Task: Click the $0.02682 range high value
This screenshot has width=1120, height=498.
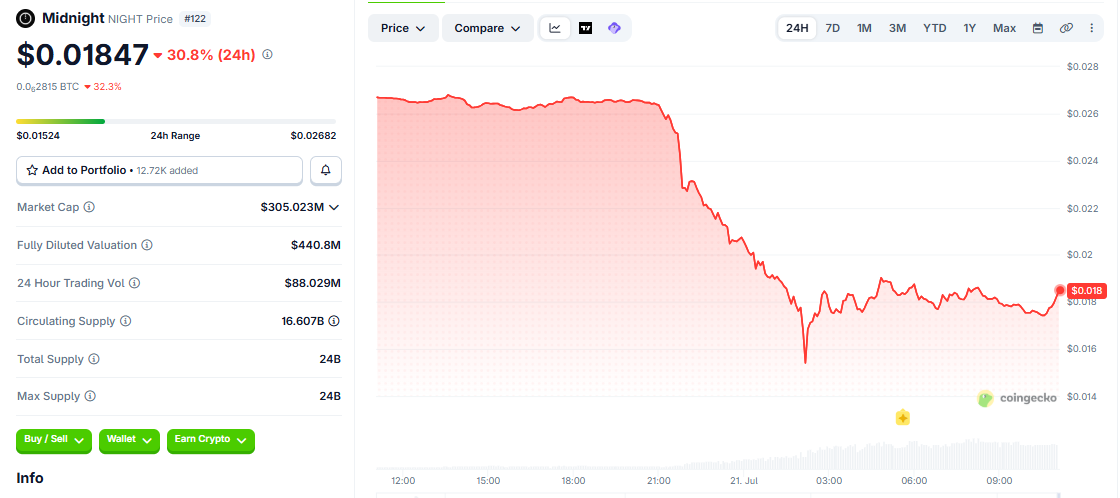Action: click(x=313, y=136)
